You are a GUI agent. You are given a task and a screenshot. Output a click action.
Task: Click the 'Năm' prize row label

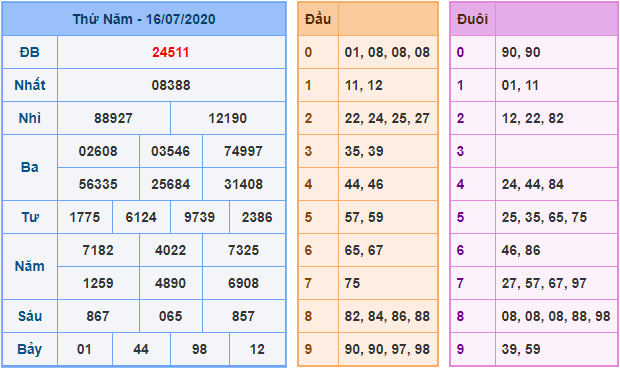30,266
